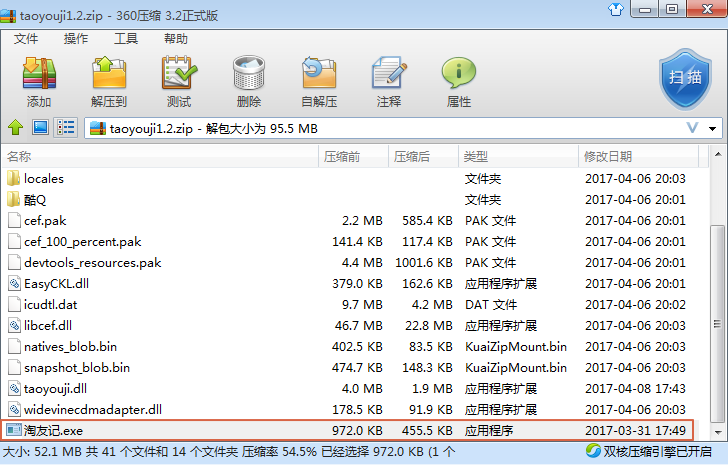Open the 工具 menu
Viewport: 728px width, 465px height.
(x=126, y=39)
